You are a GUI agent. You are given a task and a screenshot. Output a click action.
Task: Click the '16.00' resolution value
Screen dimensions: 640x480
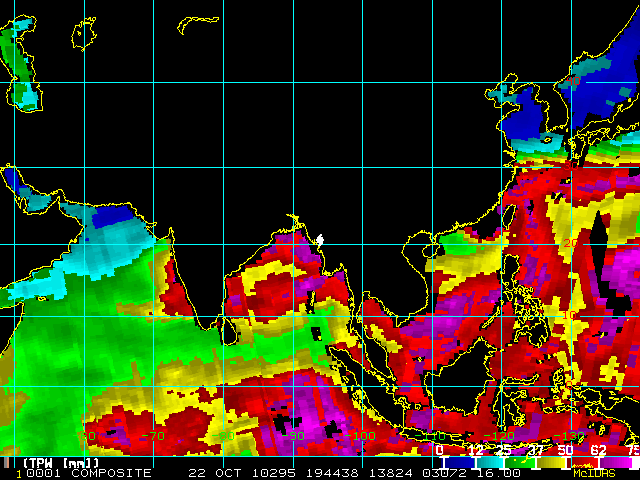(499, 473)
